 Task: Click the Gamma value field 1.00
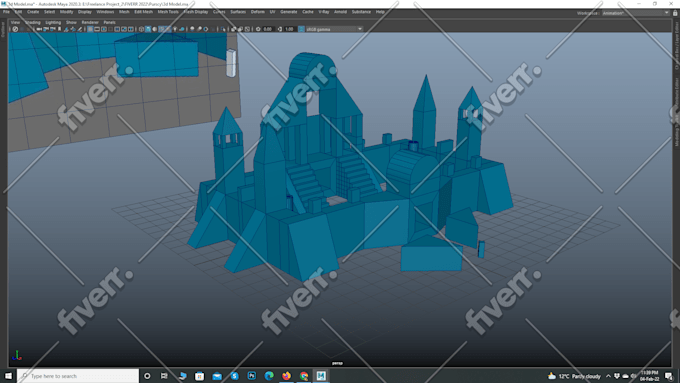pyautogui.click(x=289, y=29)
